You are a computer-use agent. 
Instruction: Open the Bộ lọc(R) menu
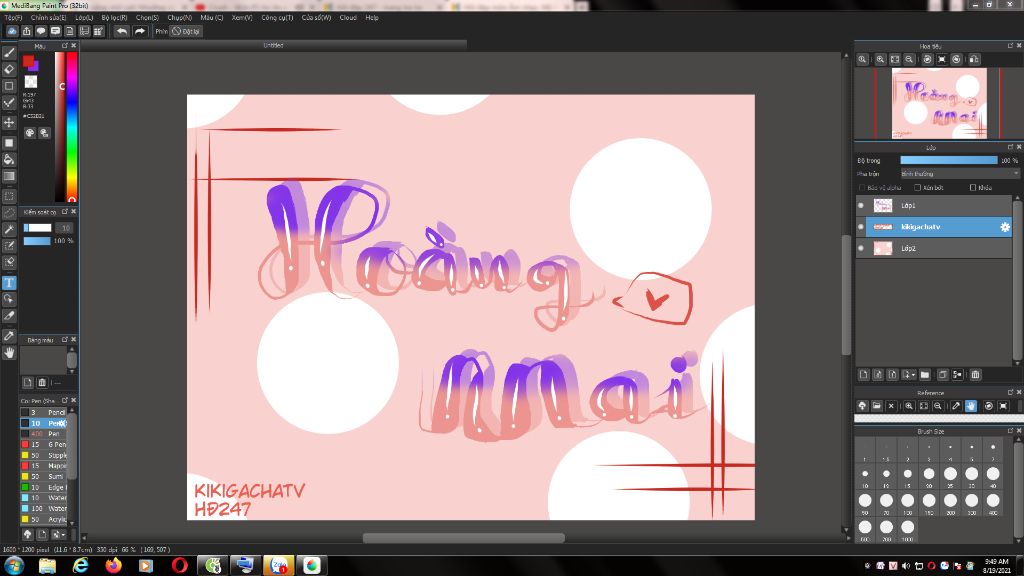(x=114, y=18)
